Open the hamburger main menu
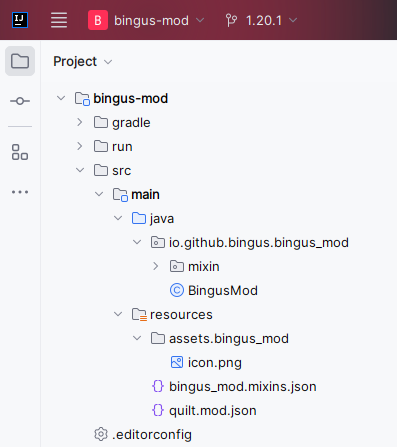Image resolution: width=397 pixels, height=447 pixels. pyautogui.click(x=59, y=20)
